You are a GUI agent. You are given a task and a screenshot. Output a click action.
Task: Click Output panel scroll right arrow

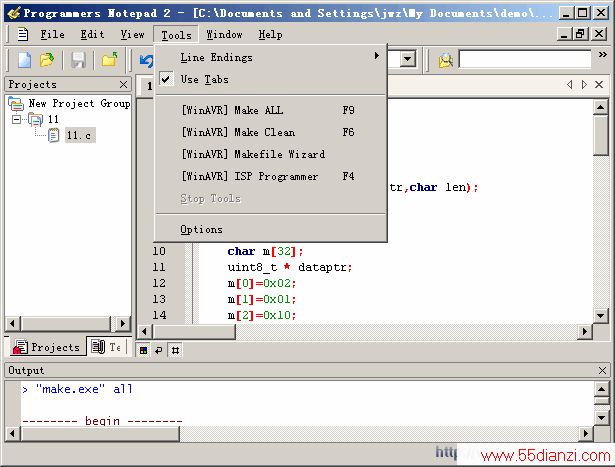pyautogui.click(x=586, y=434)
